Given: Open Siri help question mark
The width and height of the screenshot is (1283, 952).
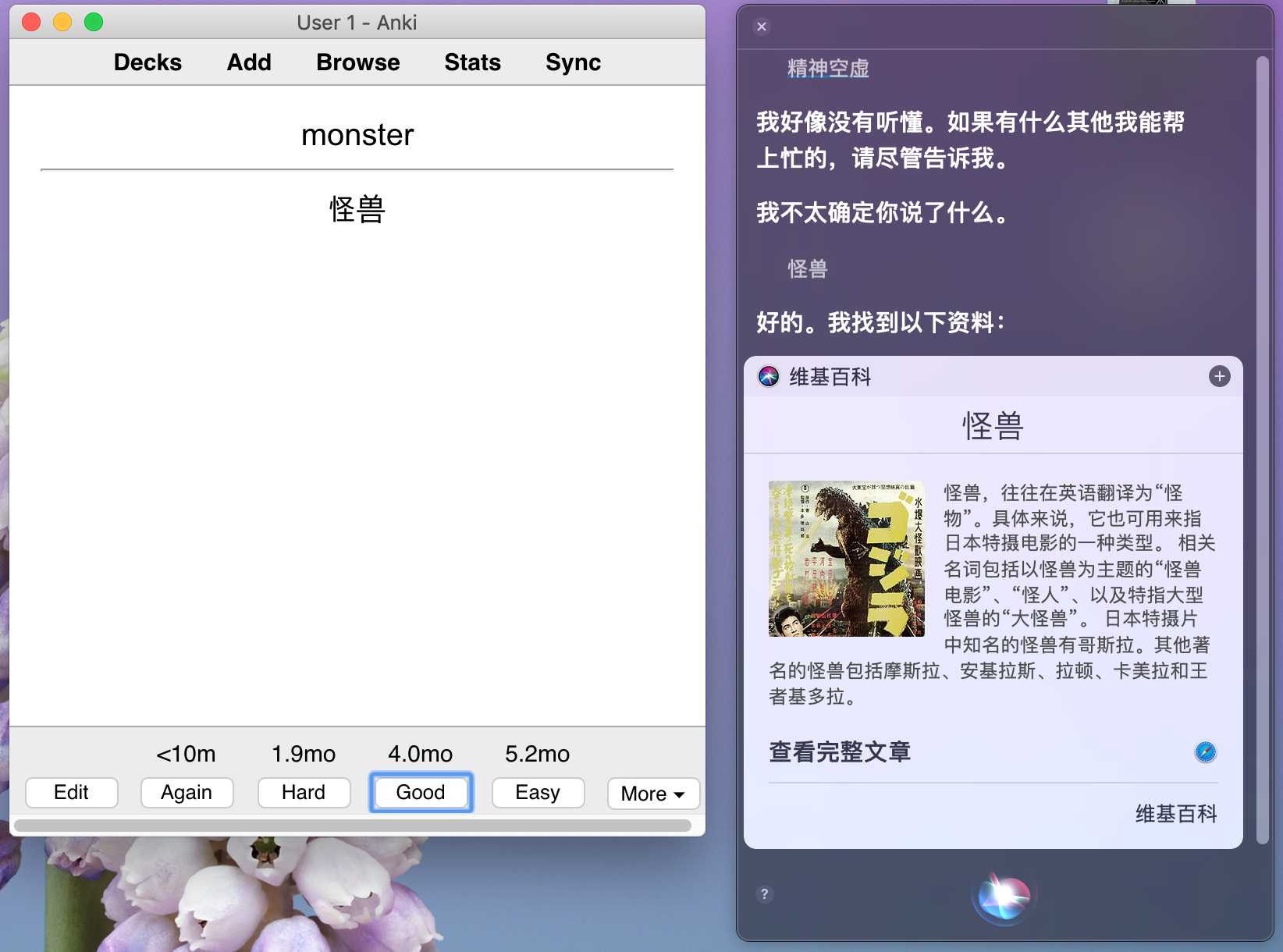Looking at the screenshot, I should click(765, 894).
